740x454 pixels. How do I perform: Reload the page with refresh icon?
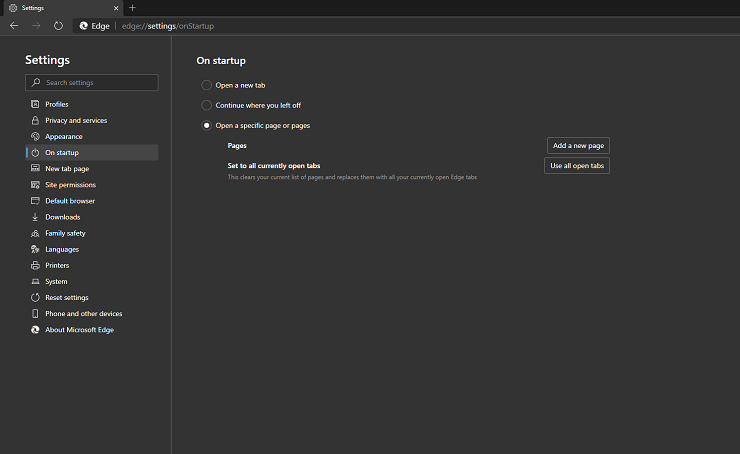[58, 25]
